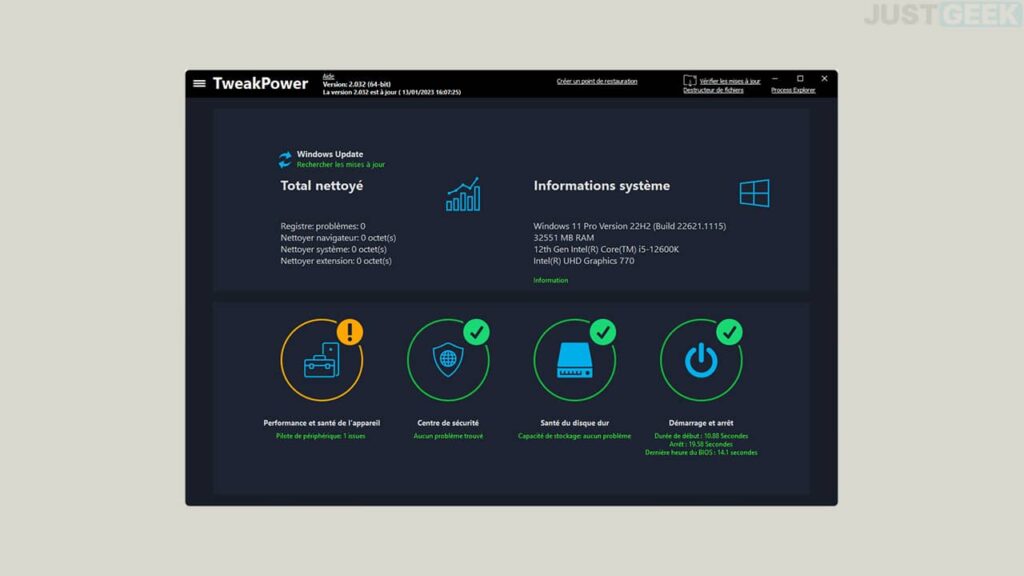This screenshot has height=576, width=1024.
Task: Click Performance et santé de l'appareil label
Action: pyautogui.click(x=321, y=423)
